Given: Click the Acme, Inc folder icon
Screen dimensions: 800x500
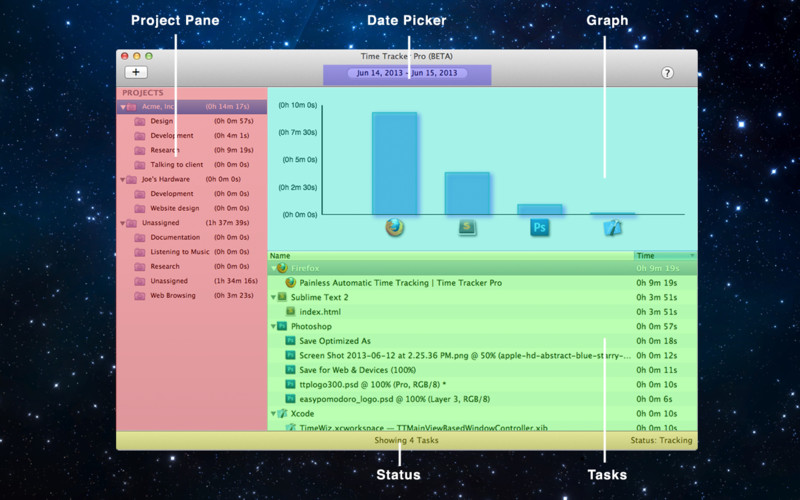Looking at the screenshot, I should (x=131, y=107).
